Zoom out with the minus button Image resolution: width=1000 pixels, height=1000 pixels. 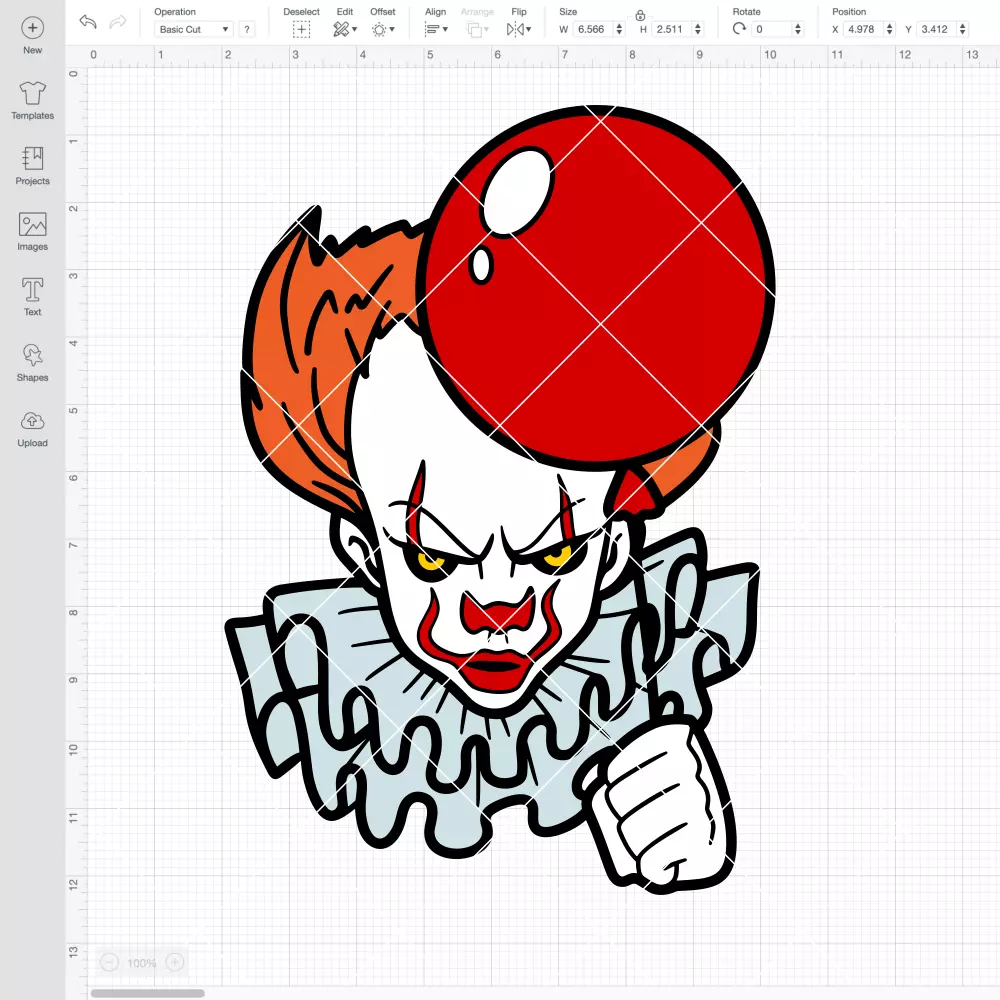tap(110, 962)
